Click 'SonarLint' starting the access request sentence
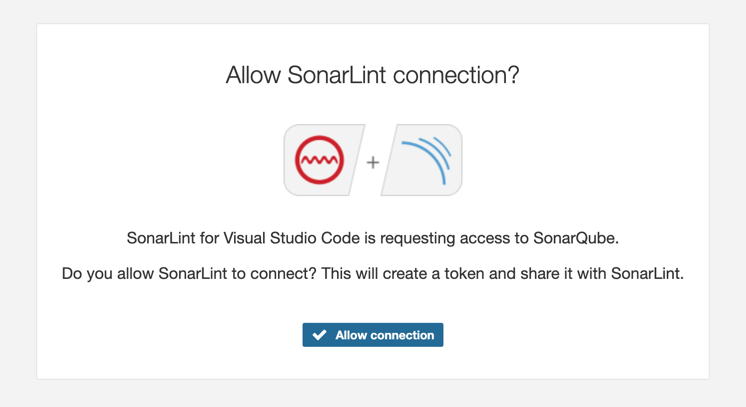This screenshot has height=407, width=746. [x=161, y=238]
